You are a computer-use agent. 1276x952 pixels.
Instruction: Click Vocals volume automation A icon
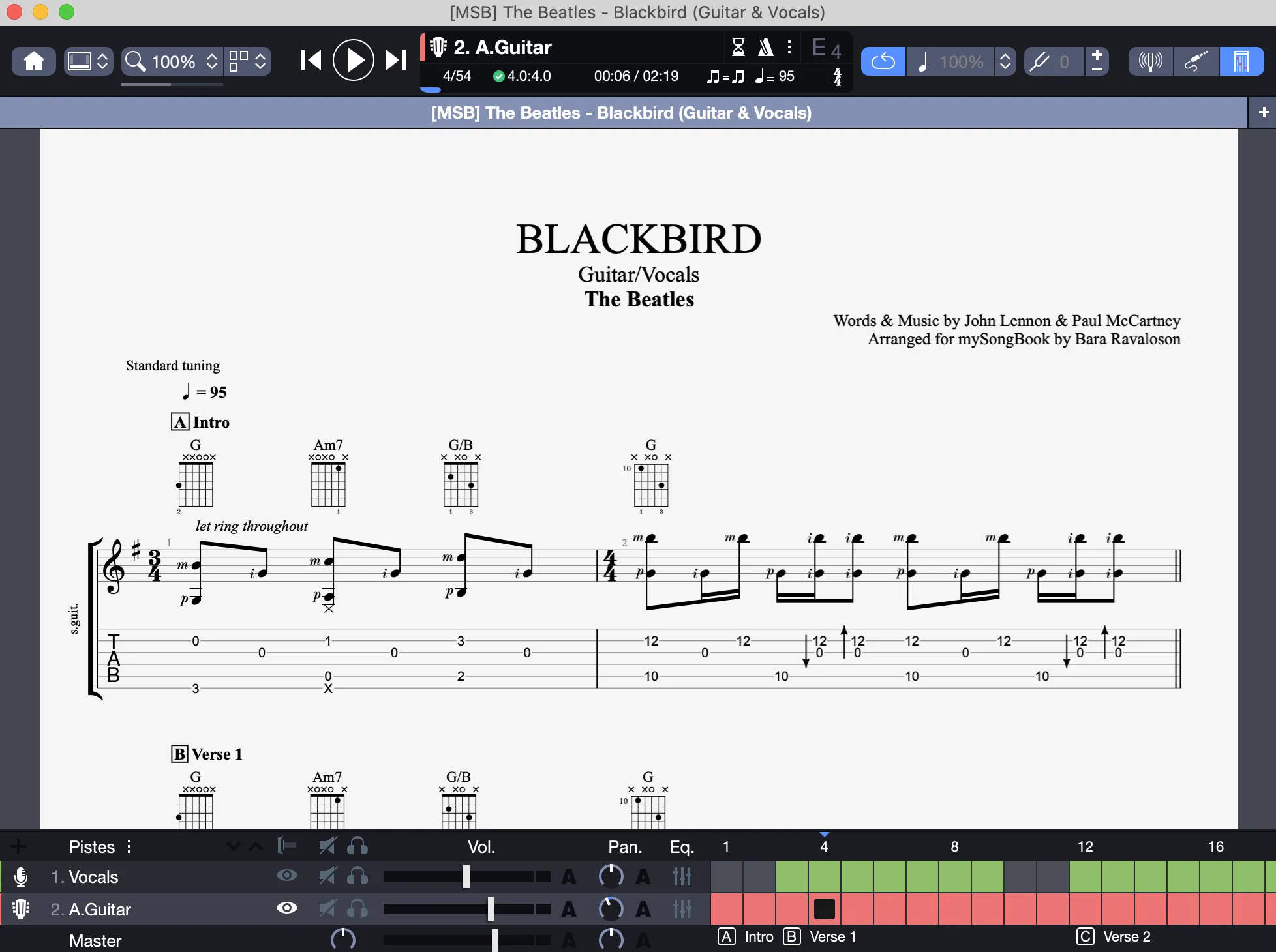pyautogui.click(x=569, y=877)
